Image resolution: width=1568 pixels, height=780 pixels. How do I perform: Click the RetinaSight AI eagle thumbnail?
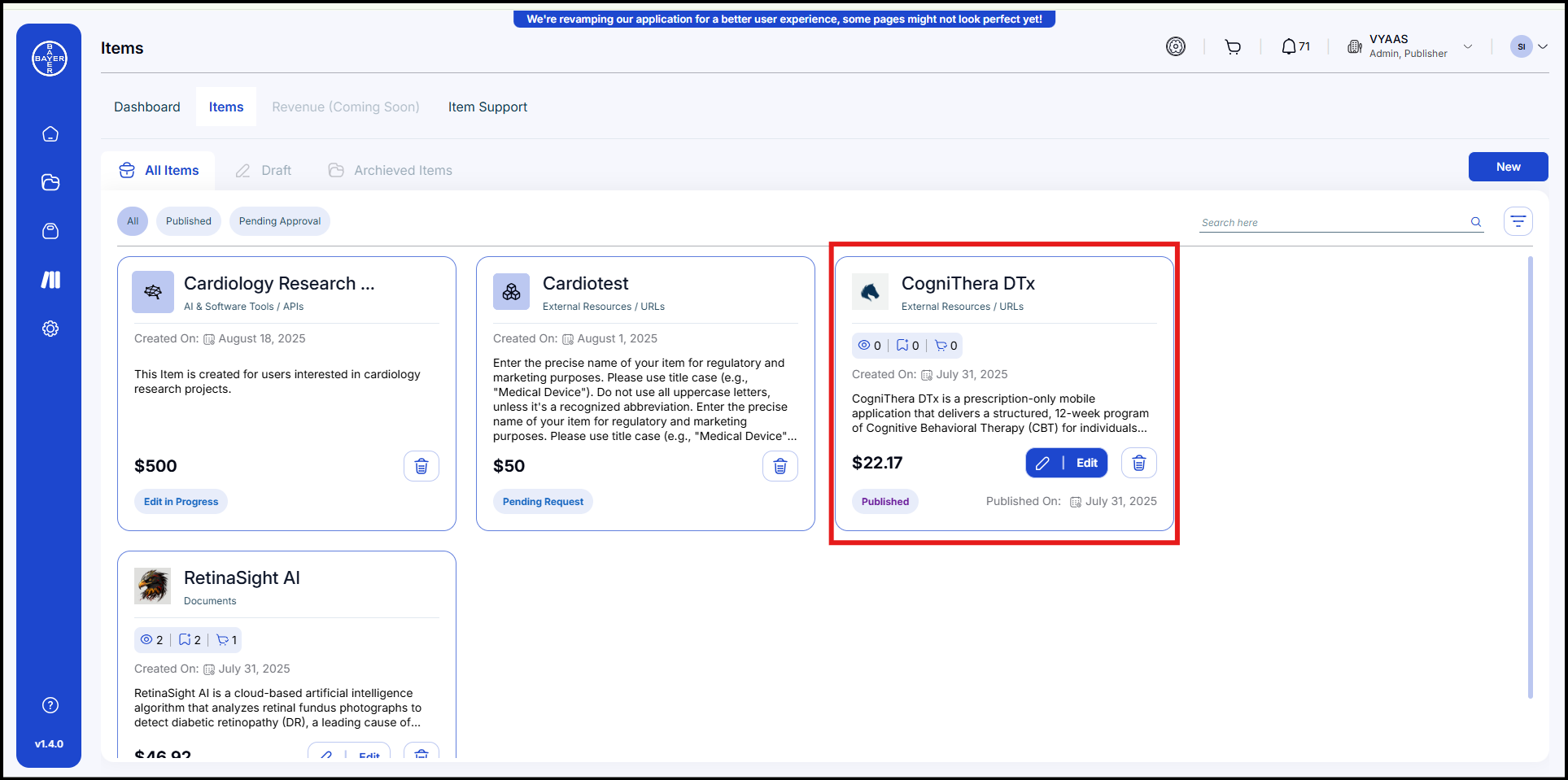(153, 586)
